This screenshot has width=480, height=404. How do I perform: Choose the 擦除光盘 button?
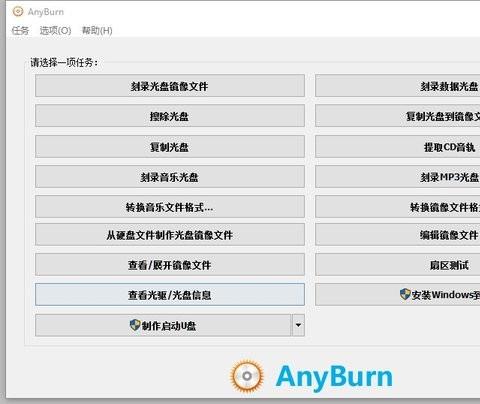pyautogui.click(x=170, y=116)
